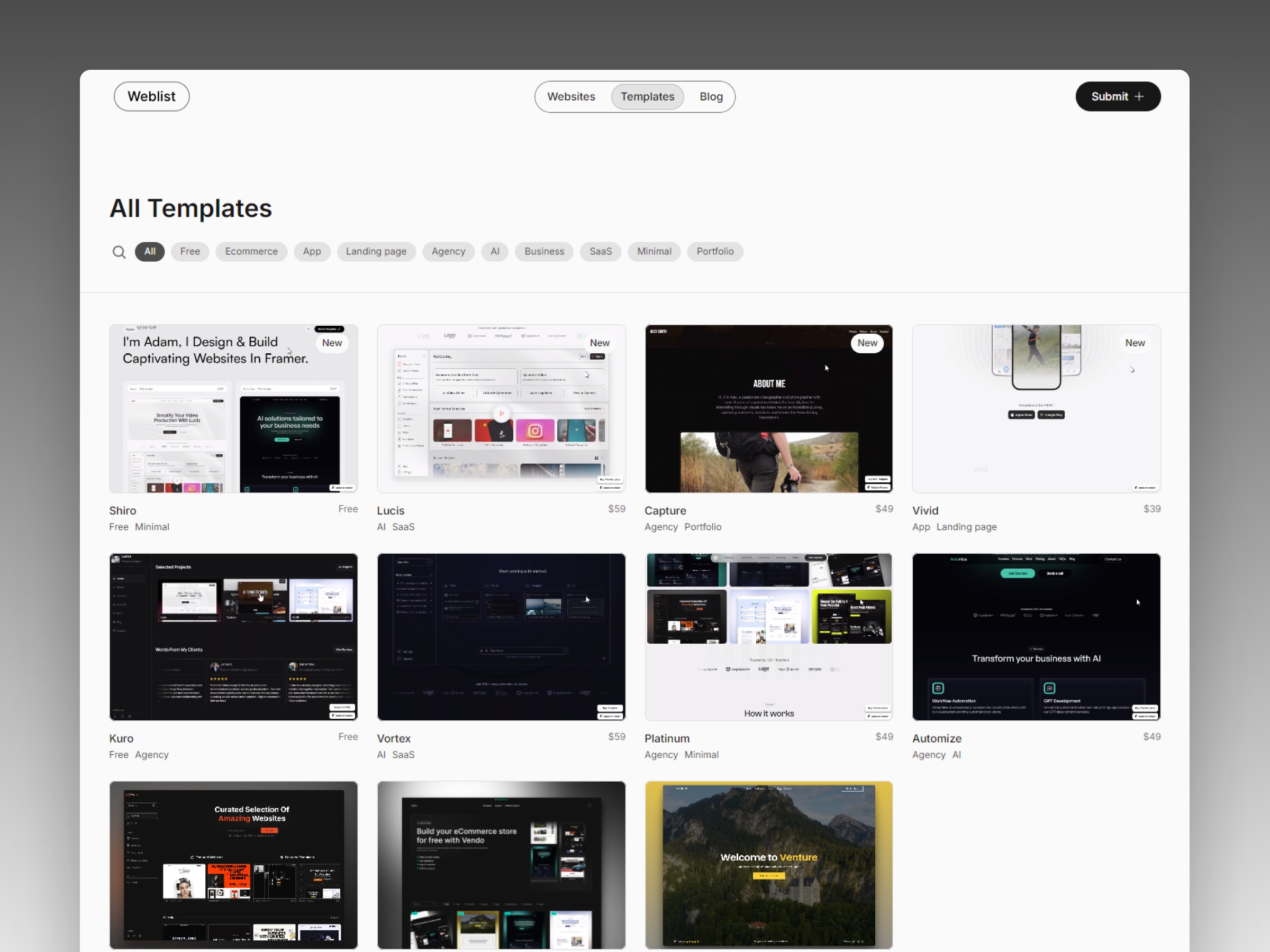
Task: Select the Business filter pill
Action: click(543, 251)
